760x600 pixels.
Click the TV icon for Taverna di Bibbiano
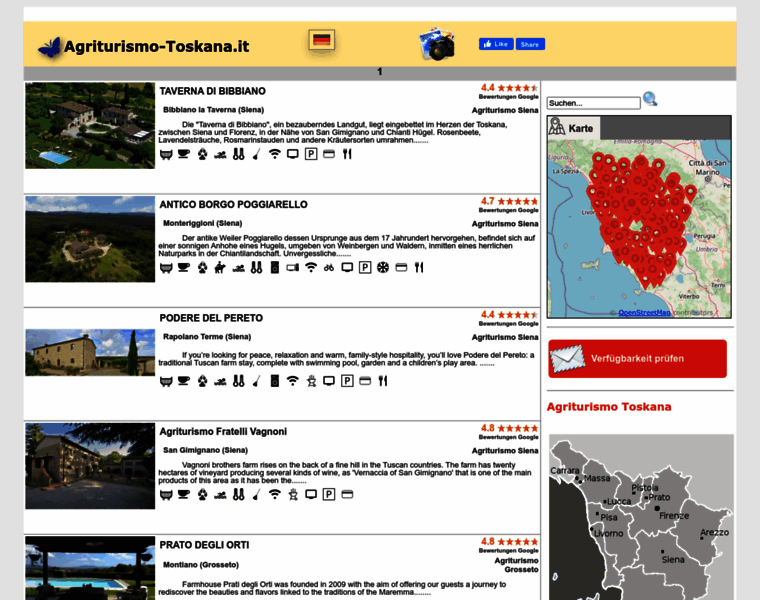(292, 154)
